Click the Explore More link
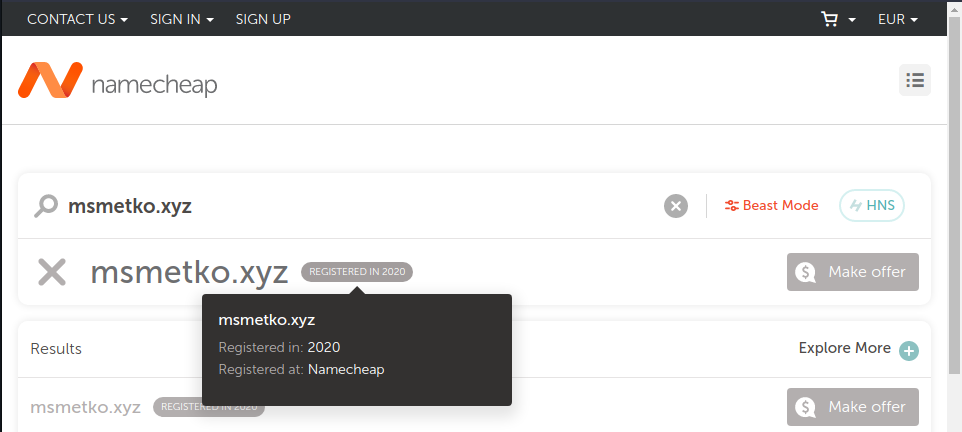Screen dimensions: 962x432 pyautogui.click(x=844, y=349)
